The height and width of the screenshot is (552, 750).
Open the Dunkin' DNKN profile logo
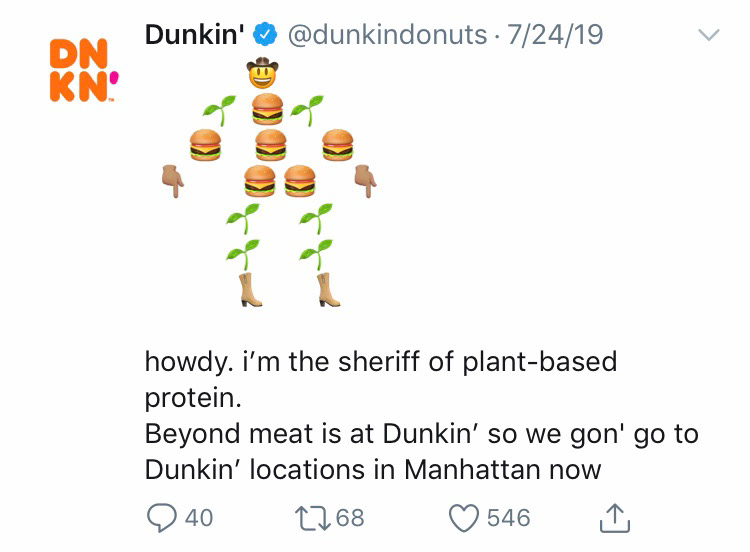point(84,70)
